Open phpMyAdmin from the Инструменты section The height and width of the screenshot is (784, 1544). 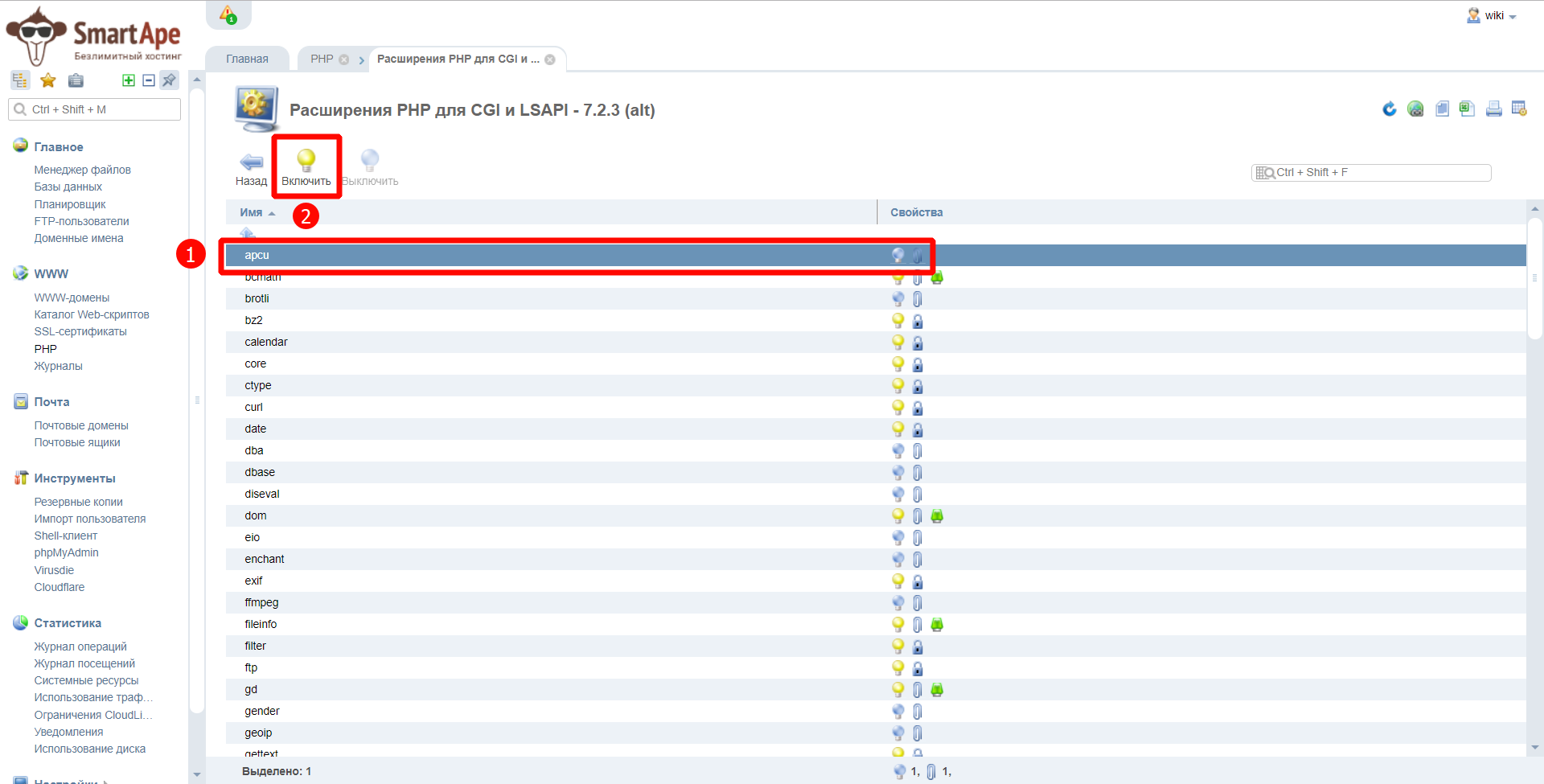pyautogui.click(x=66, y=552)
